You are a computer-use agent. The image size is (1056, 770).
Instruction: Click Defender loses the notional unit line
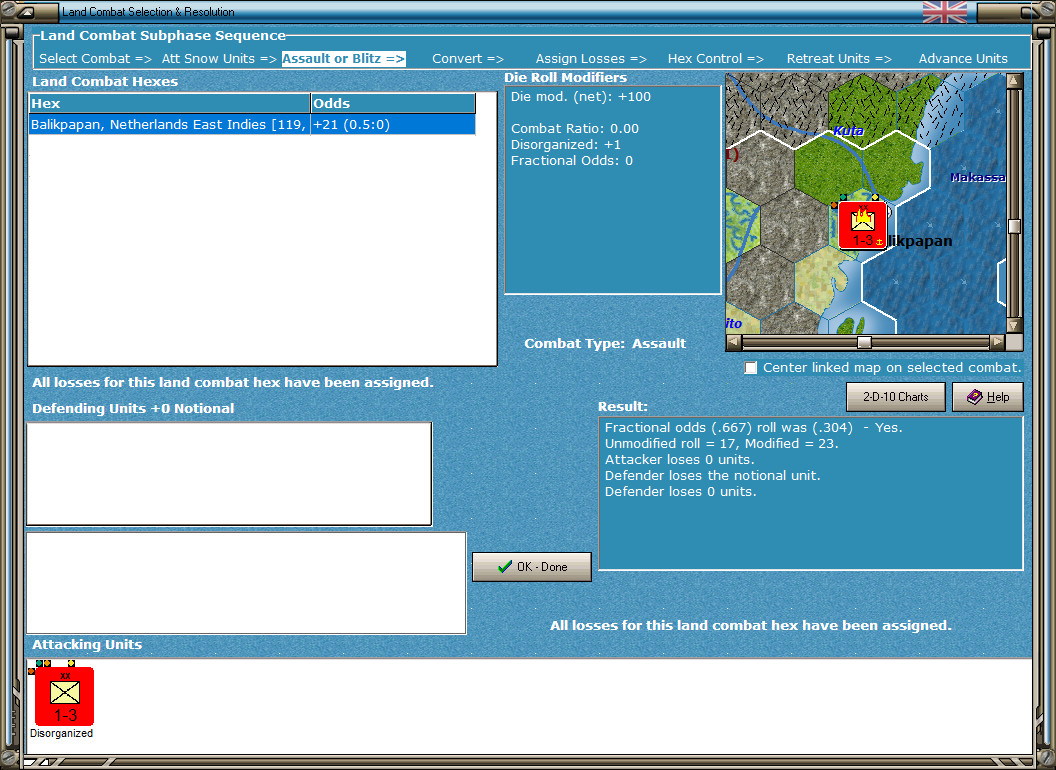pos(713,476)
